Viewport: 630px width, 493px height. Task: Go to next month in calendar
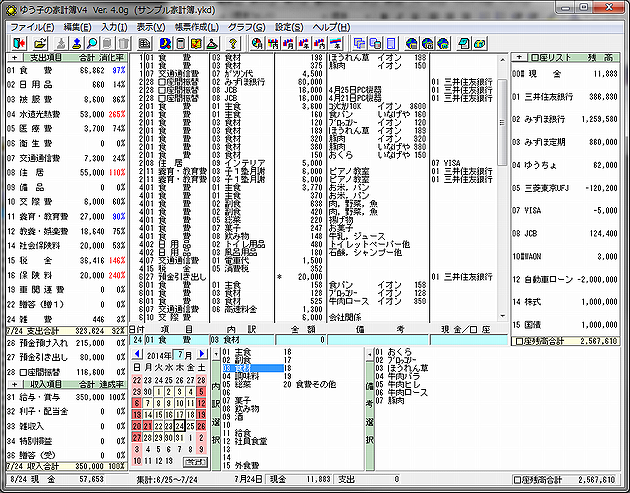pos(203,354)
